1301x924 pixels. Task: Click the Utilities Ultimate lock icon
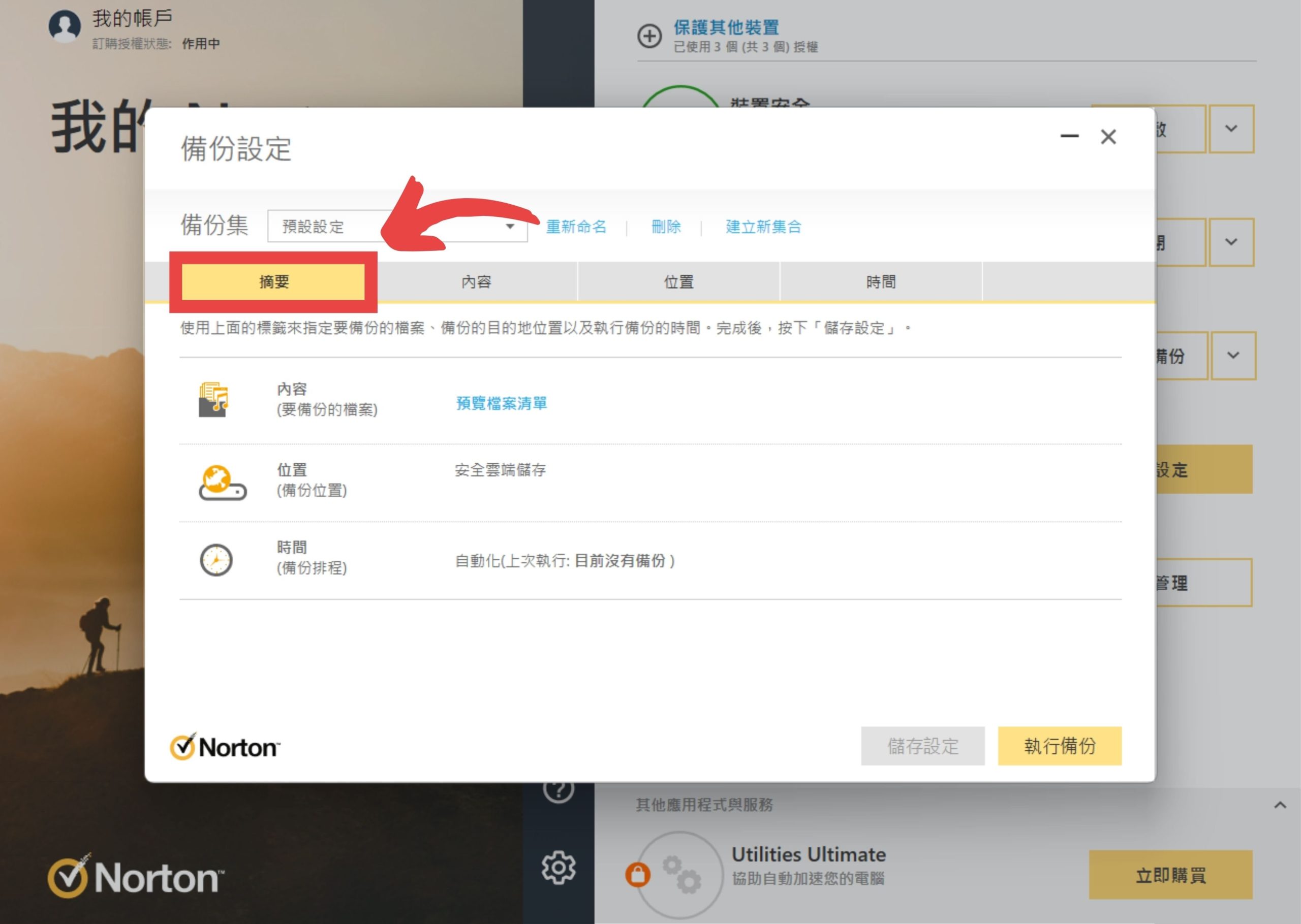pyautogui.click(x=637, y=875)
